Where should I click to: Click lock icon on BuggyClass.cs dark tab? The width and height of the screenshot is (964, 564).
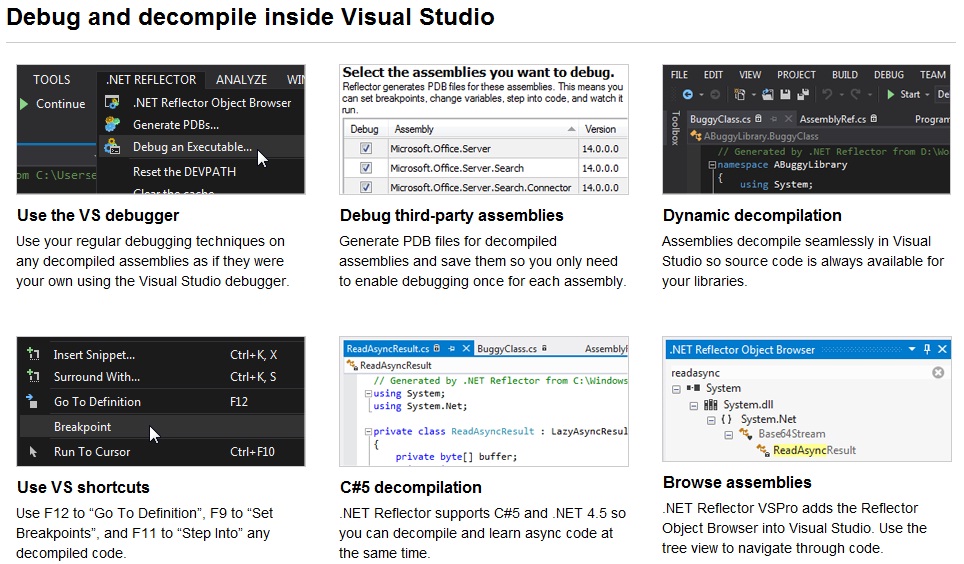(758, 119)
